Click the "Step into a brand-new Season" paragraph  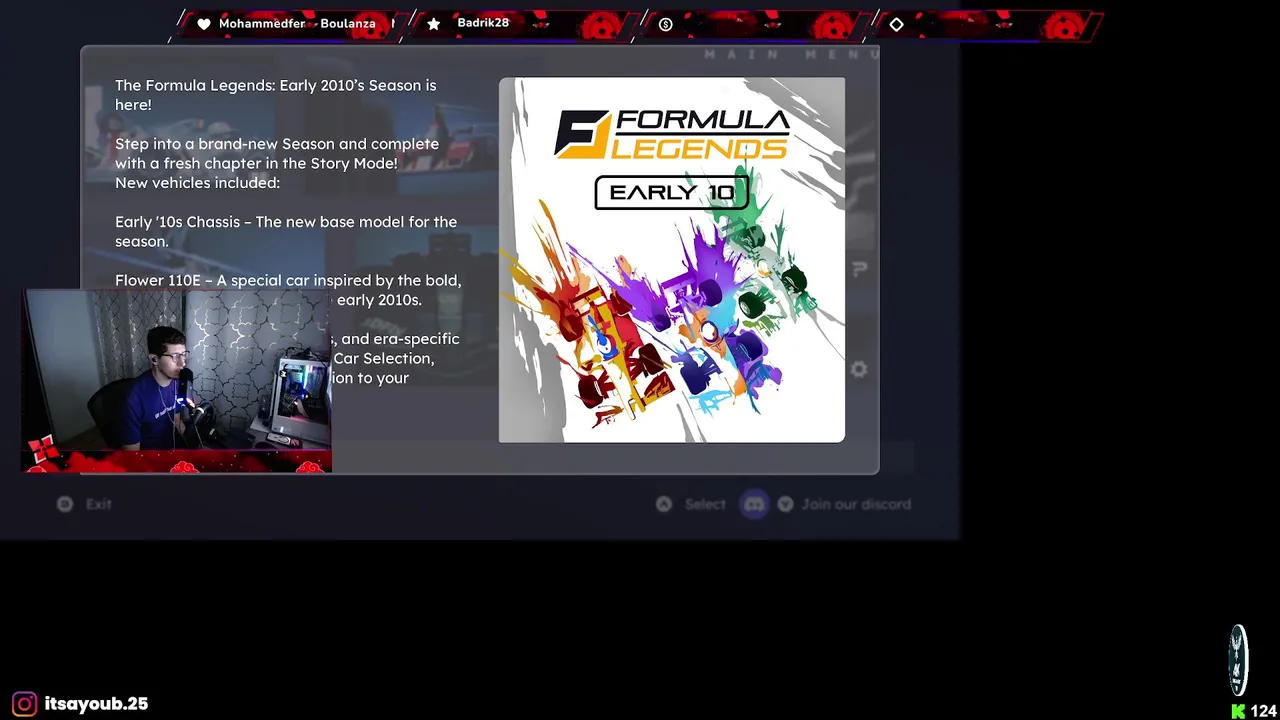click(x=277, y=153)
